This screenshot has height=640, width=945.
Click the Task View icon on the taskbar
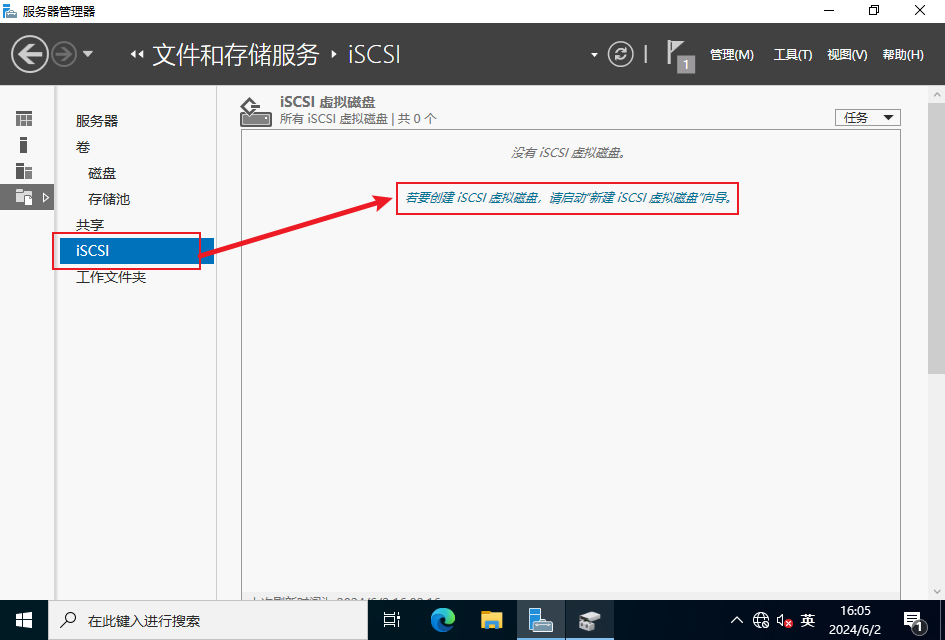(x=392, y=620)
